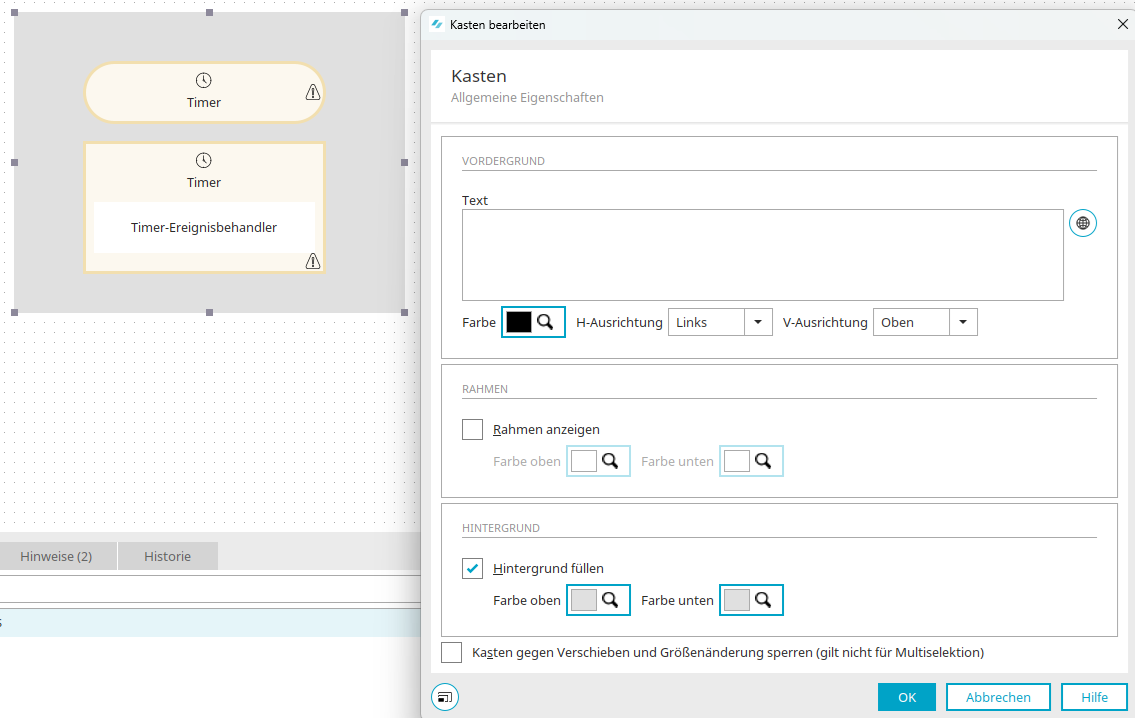Click the magnifier of Rahmen Farbe oben

[610, 461]
